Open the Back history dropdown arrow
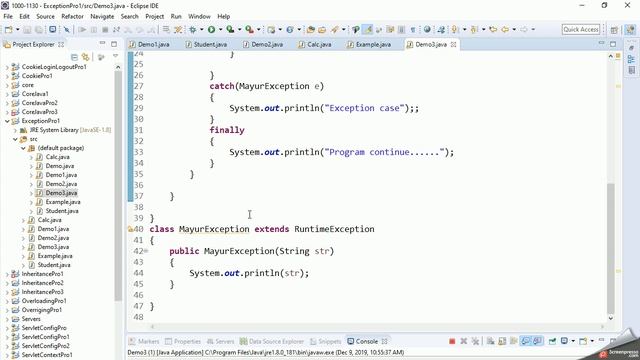The height and width of the screenshot is (360, 640). (514, 29)
